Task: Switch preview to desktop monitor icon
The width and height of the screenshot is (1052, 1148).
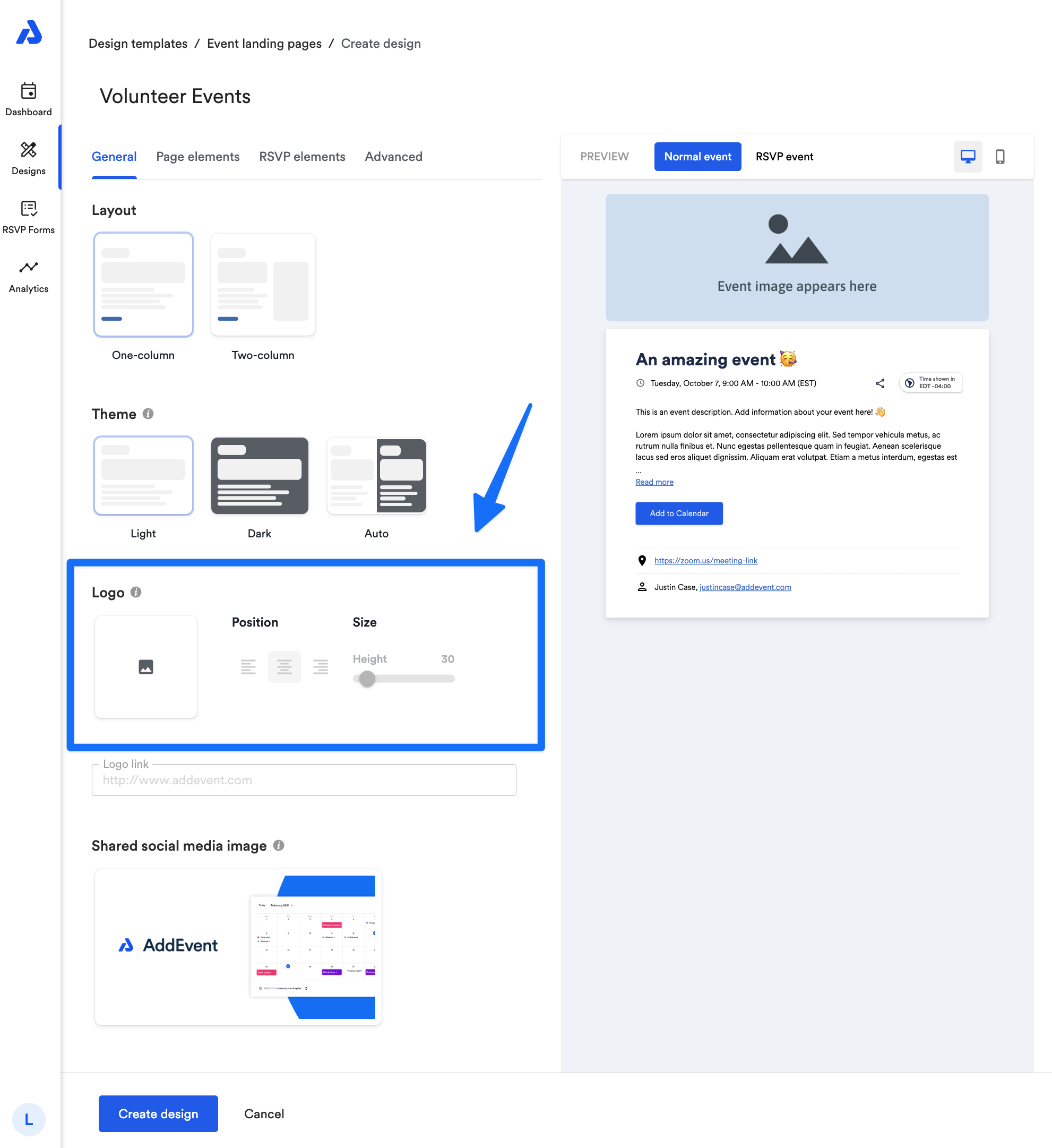Action: [967, 157]
